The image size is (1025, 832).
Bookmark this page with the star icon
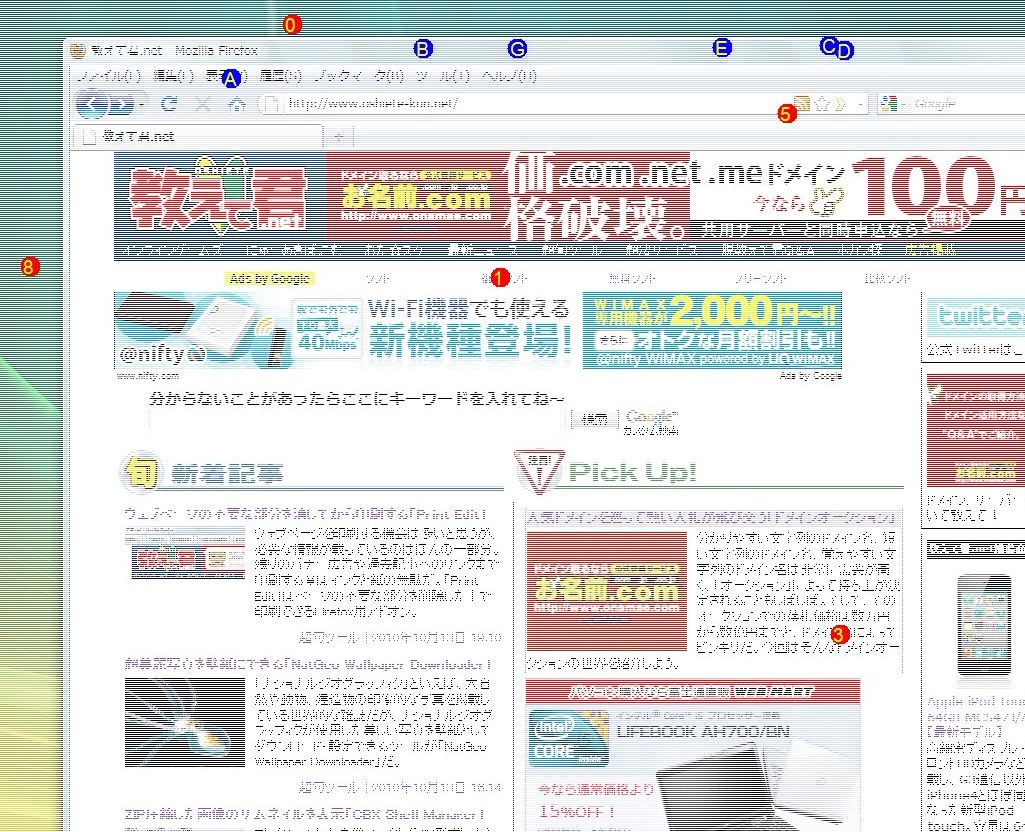click(822, 103)
